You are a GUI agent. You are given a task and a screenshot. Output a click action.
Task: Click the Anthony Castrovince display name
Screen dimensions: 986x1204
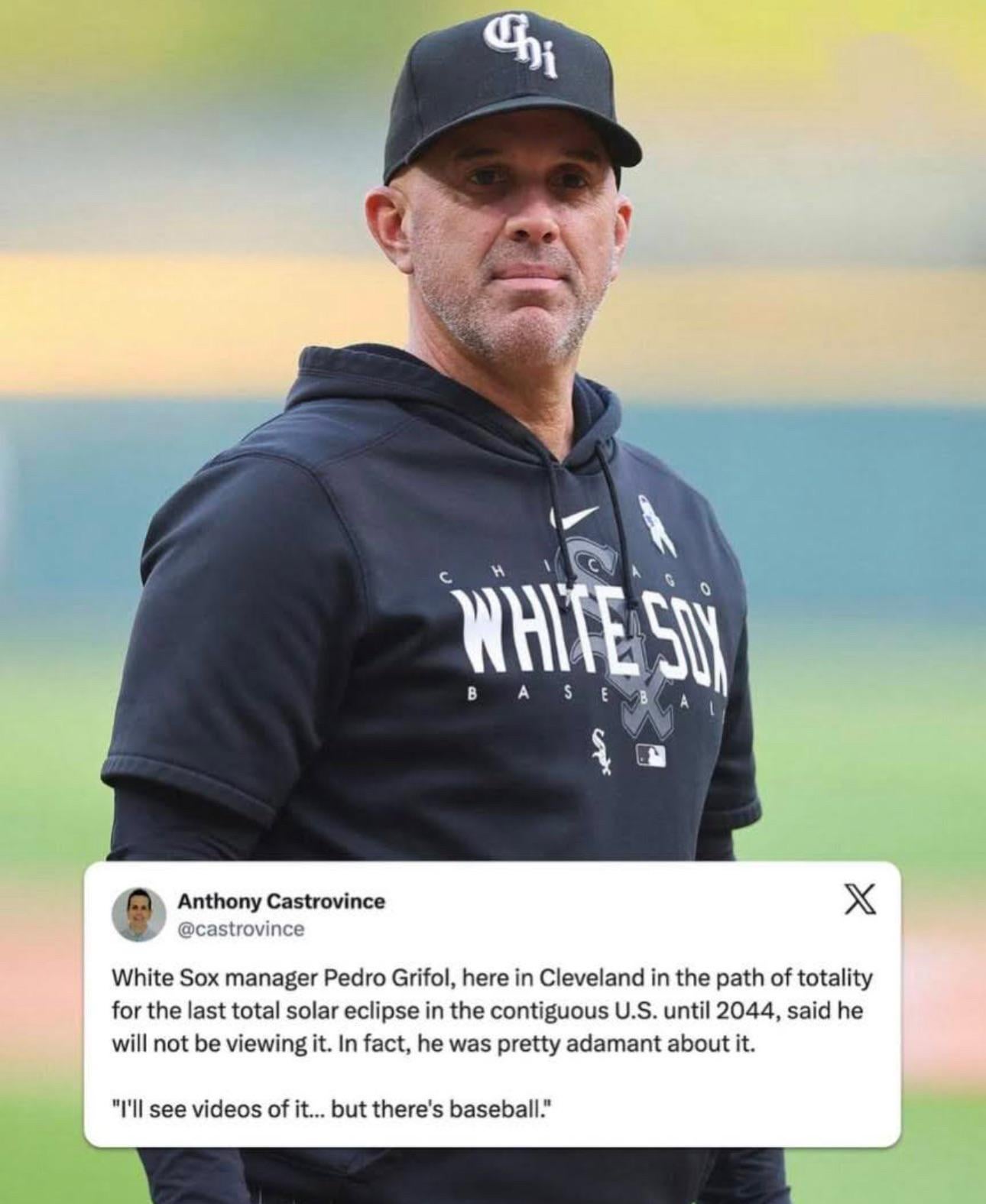281,901
